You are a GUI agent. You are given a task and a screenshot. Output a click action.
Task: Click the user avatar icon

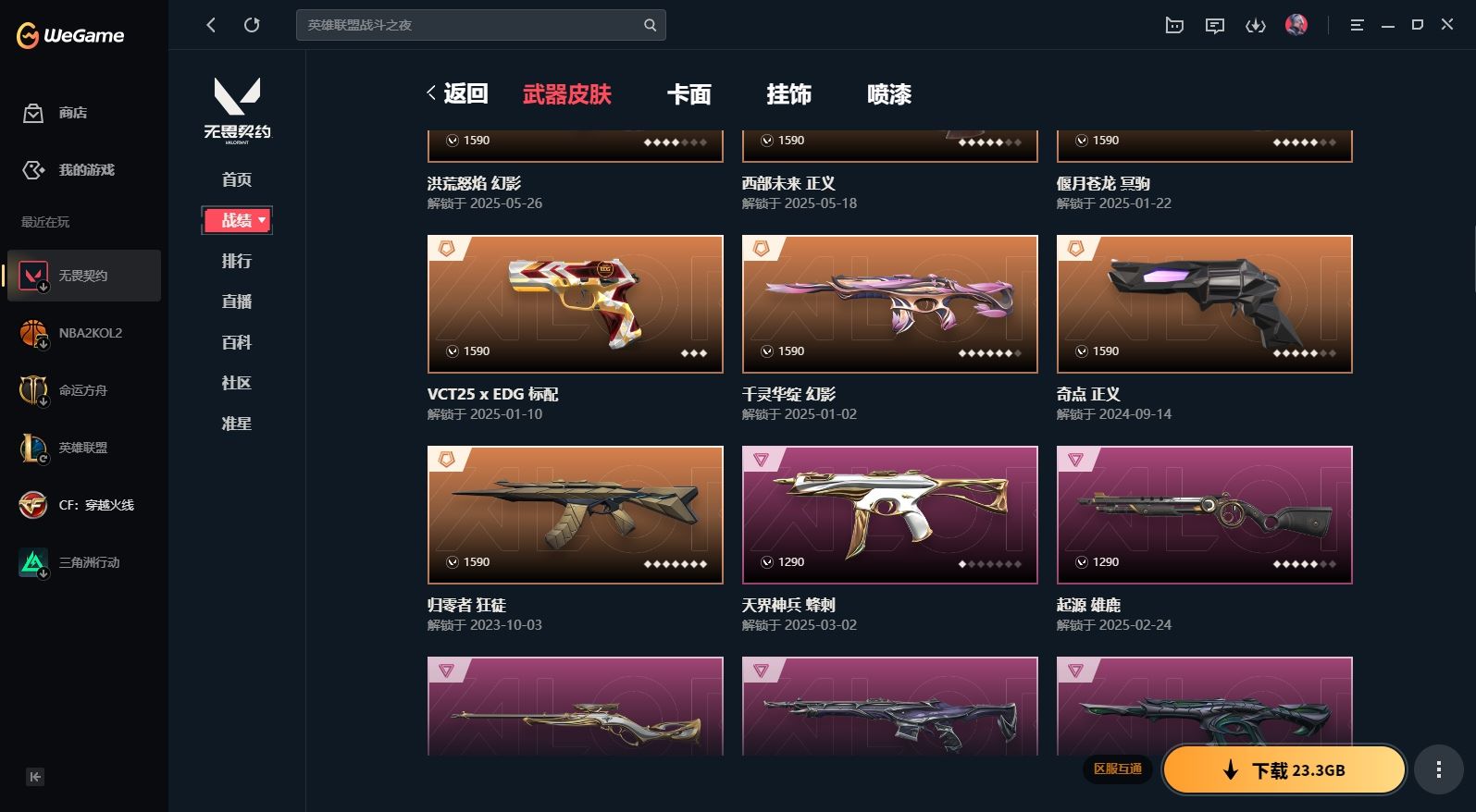pyautogui.click(x=1296, y=25)
